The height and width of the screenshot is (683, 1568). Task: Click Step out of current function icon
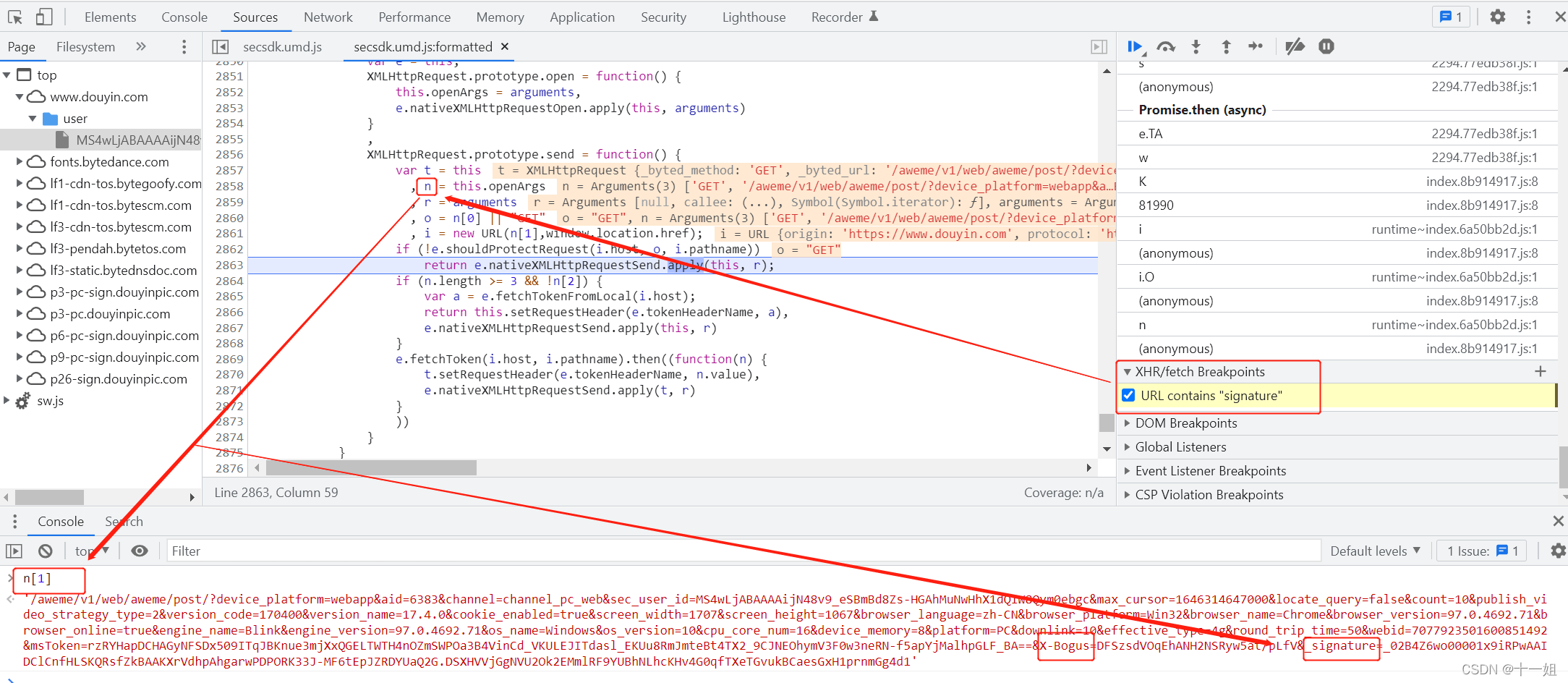pyautogui.click(x=1226, y=47)
